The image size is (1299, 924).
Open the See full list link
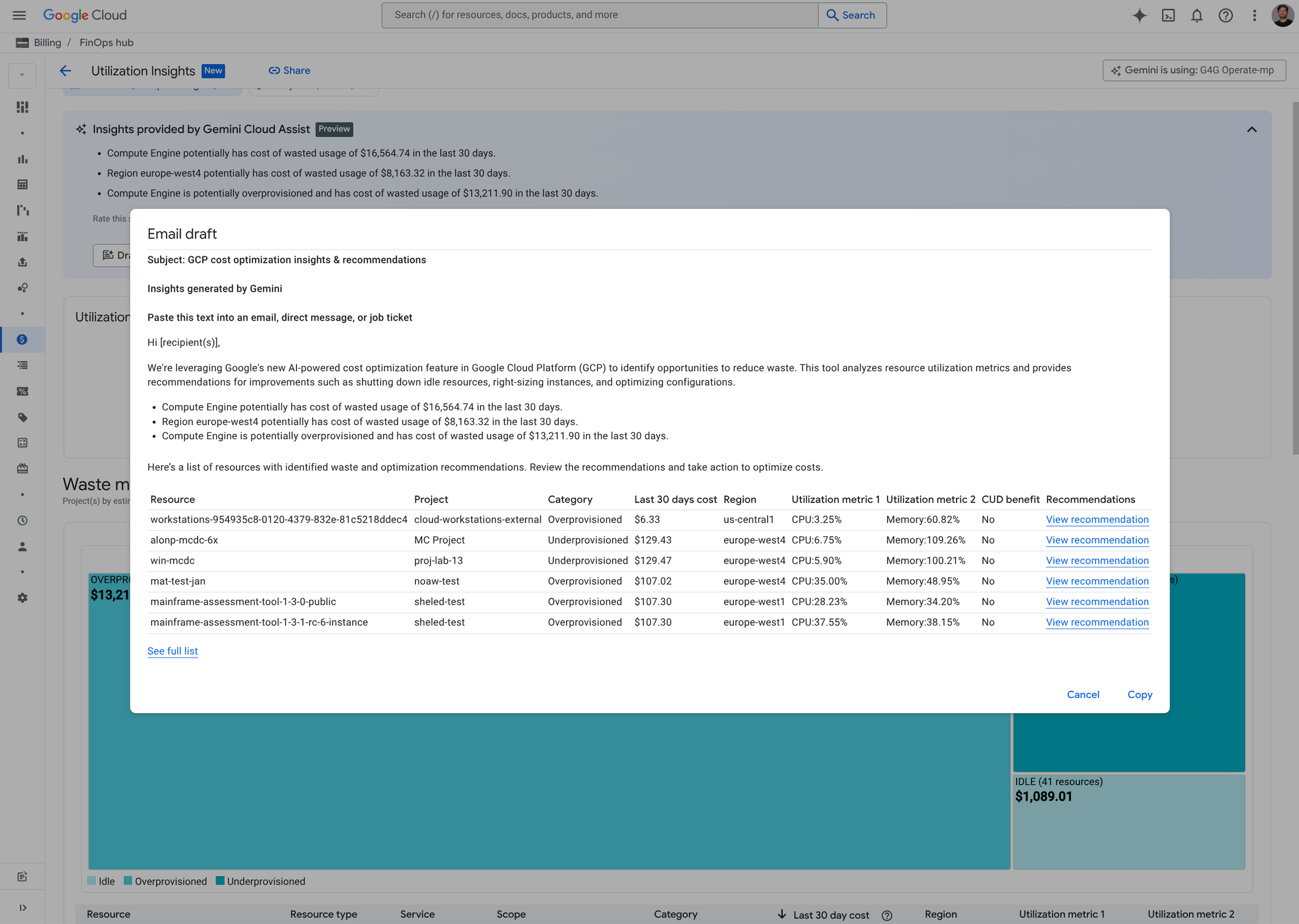(172, 651)
